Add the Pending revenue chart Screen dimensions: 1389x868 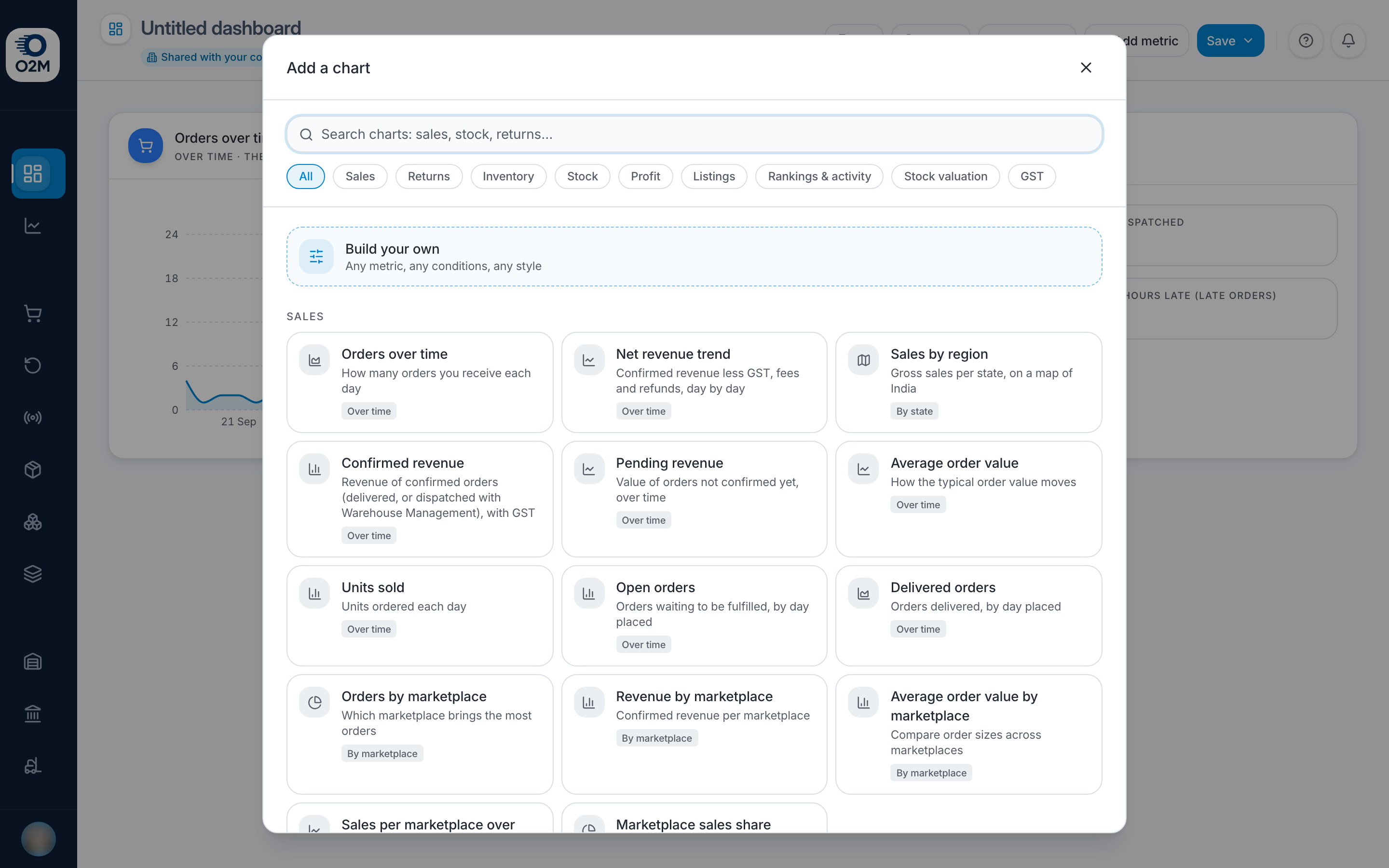694,499
